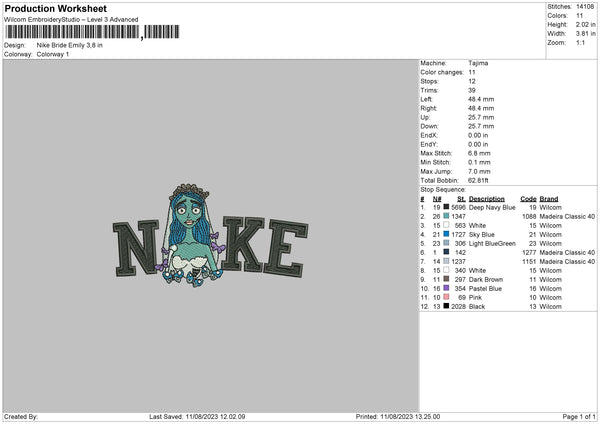Click the 'Code' column header
This screenshot has width=600, height=424.
[528, 199]
